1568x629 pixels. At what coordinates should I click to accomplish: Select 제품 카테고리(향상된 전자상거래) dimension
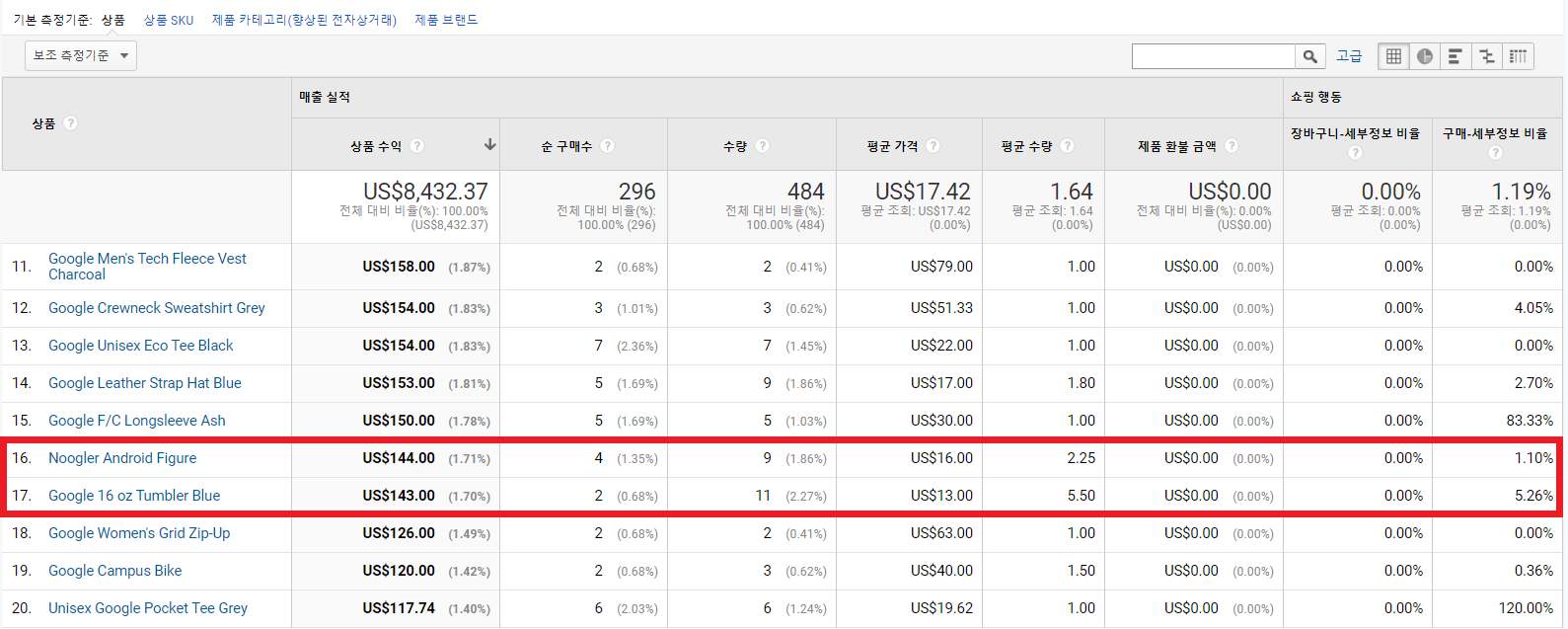pos(304,20)
